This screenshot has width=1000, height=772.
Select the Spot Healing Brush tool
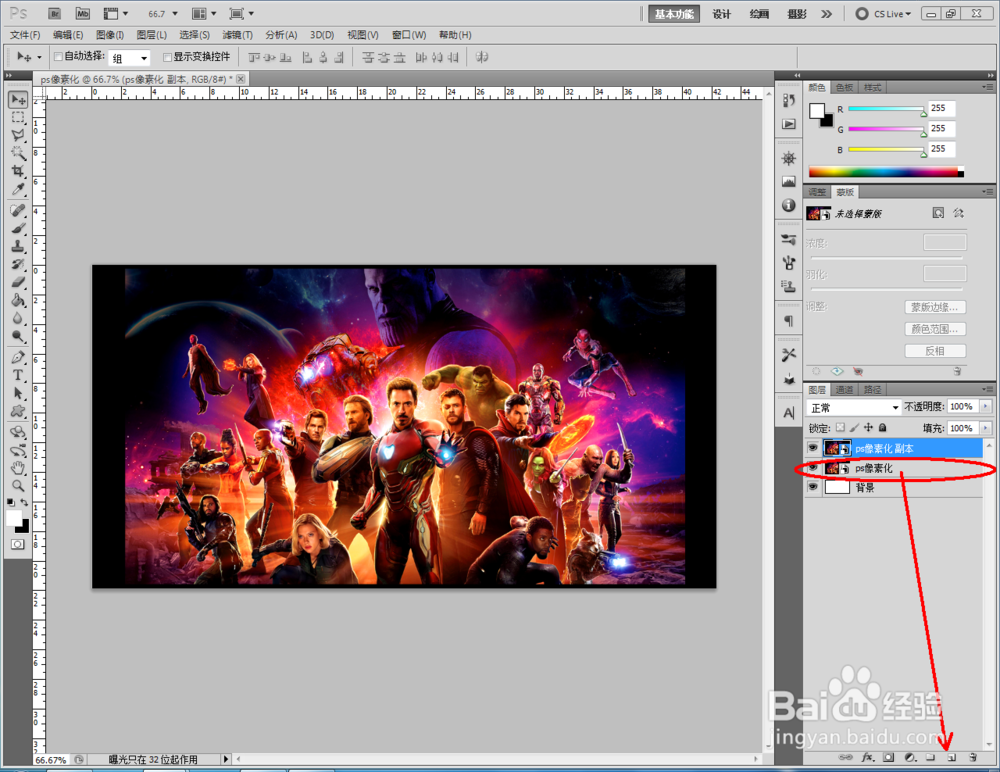tap(18, 211)
